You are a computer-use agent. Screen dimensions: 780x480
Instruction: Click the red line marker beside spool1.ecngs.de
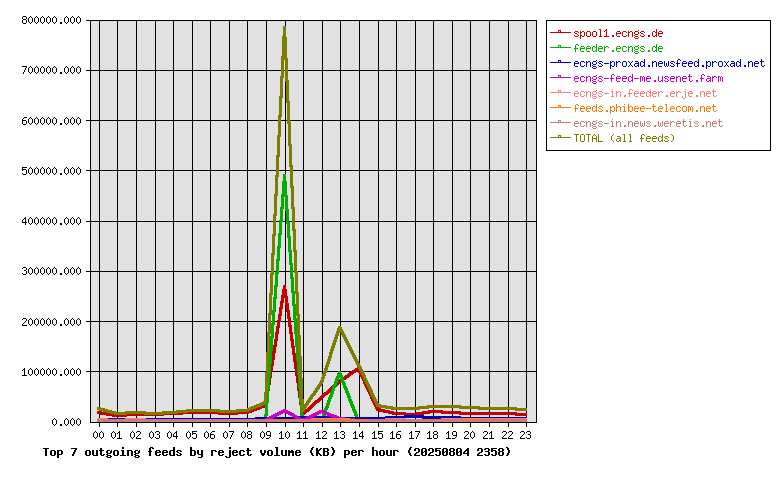(560, 32)
